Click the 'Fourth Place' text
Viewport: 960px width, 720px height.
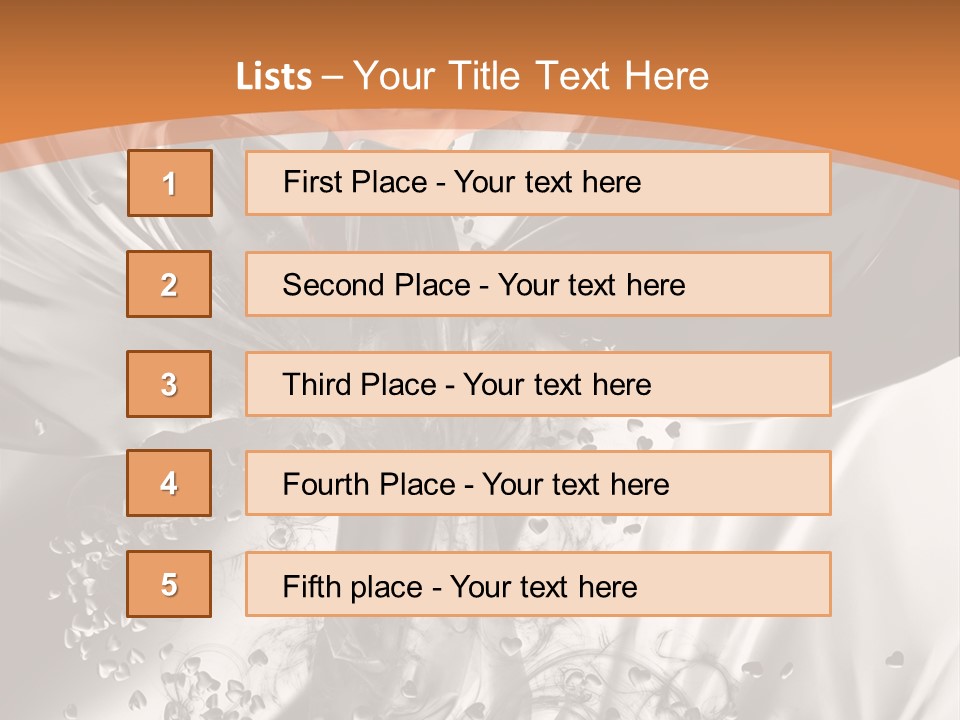pyautogui.click(x=367, y=485)
